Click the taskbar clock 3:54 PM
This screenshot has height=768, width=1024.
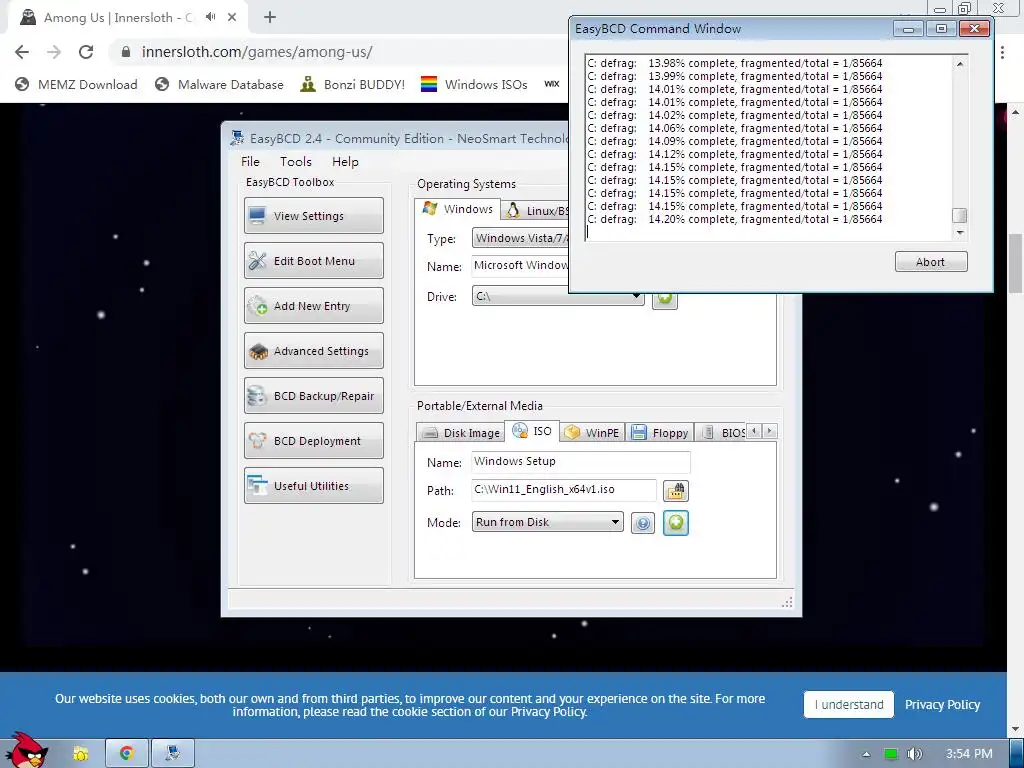[969, 754]
